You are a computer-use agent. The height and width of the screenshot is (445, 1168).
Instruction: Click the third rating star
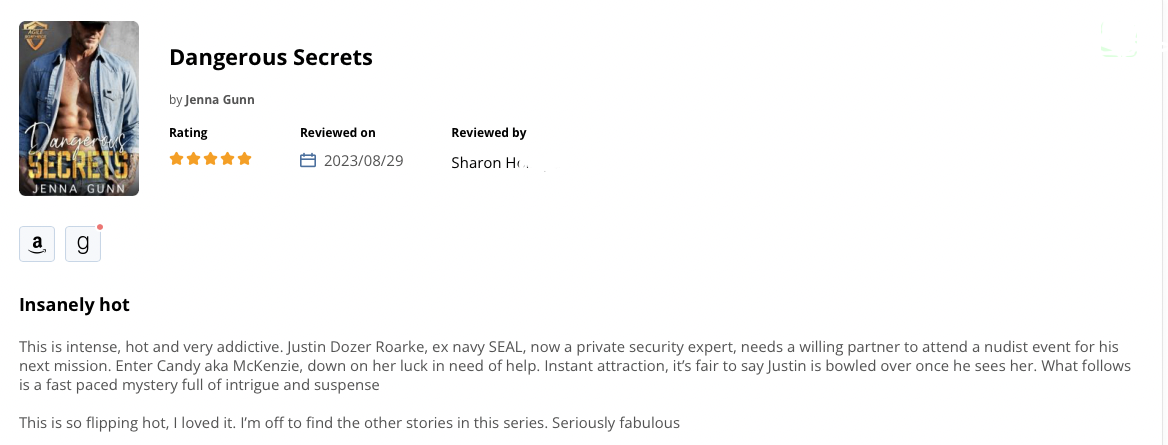211,159
